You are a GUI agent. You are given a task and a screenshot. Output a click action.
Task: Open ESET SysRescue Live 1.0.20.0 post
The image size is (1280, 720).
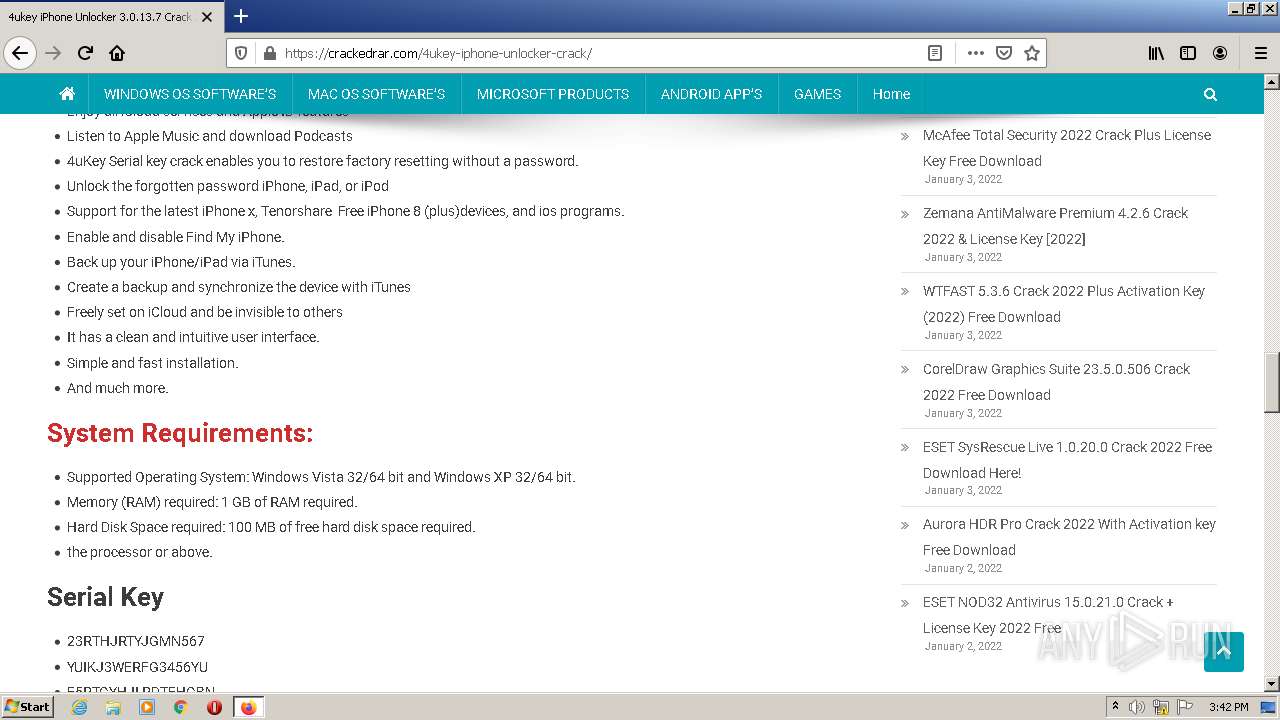pyautogui.click(x=1067, y=460)
